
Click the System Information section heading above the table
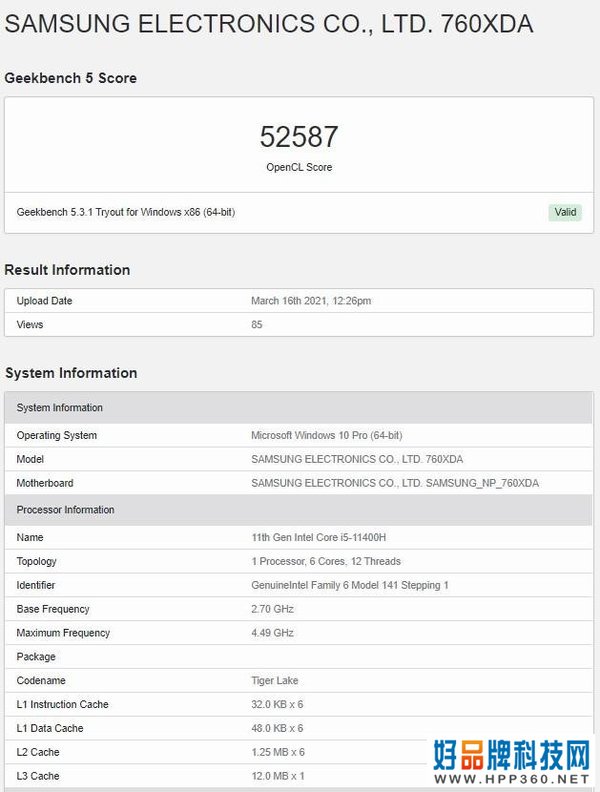click(71, 373)
